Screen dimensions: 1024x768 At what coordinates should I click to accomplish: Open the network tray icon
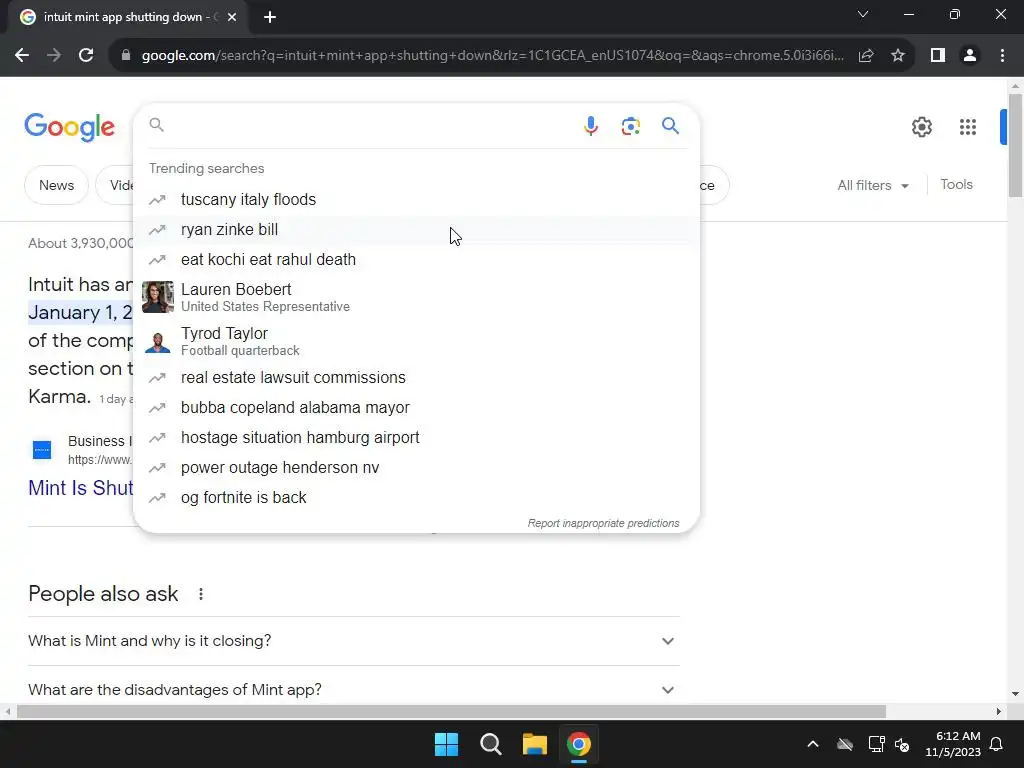point(876,744)
